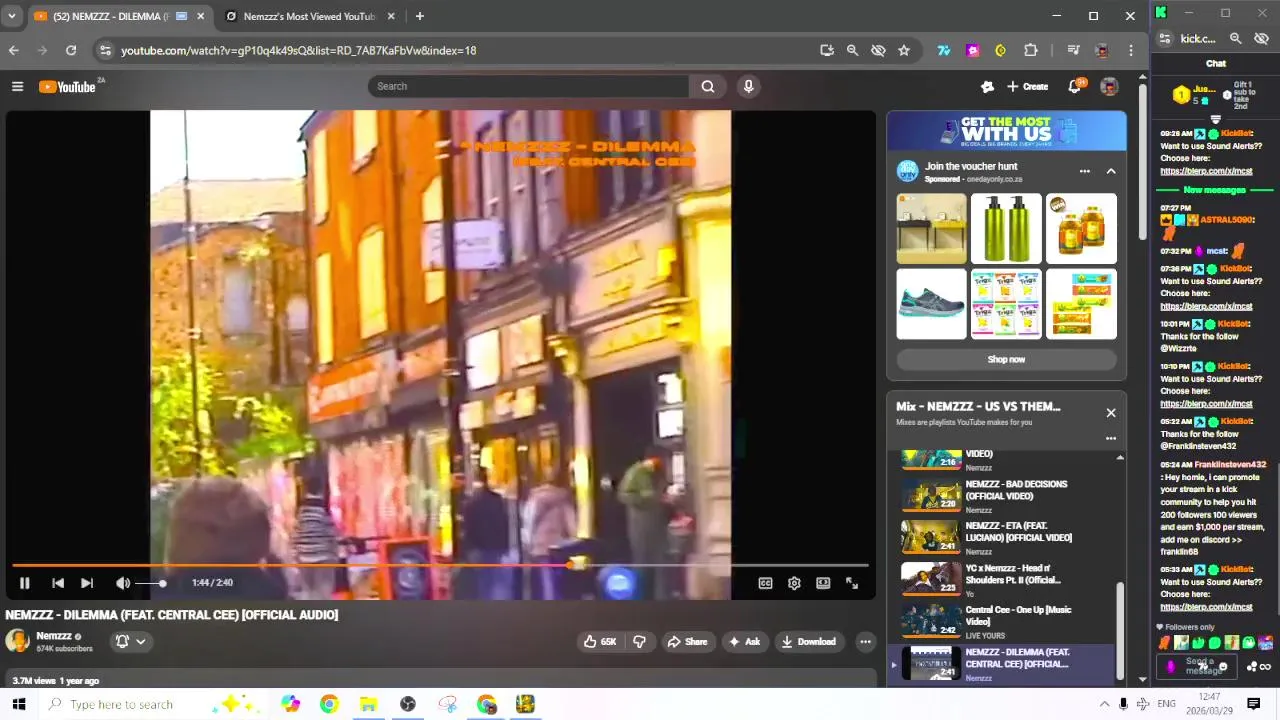Toggle closed captions on the video
Image resolution: width=1280 pixels, height=720 pixels.
pyautogui.click(x=765, y=583)
